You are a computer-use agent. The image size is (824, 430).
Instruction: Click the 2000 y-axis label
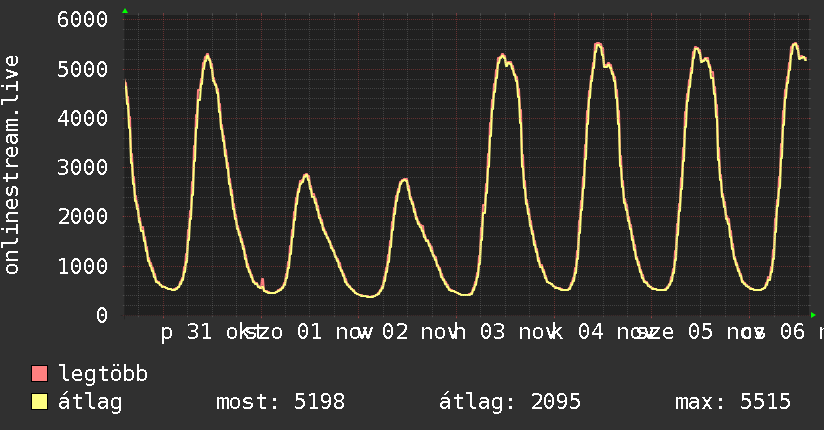(x=83, y=217)
